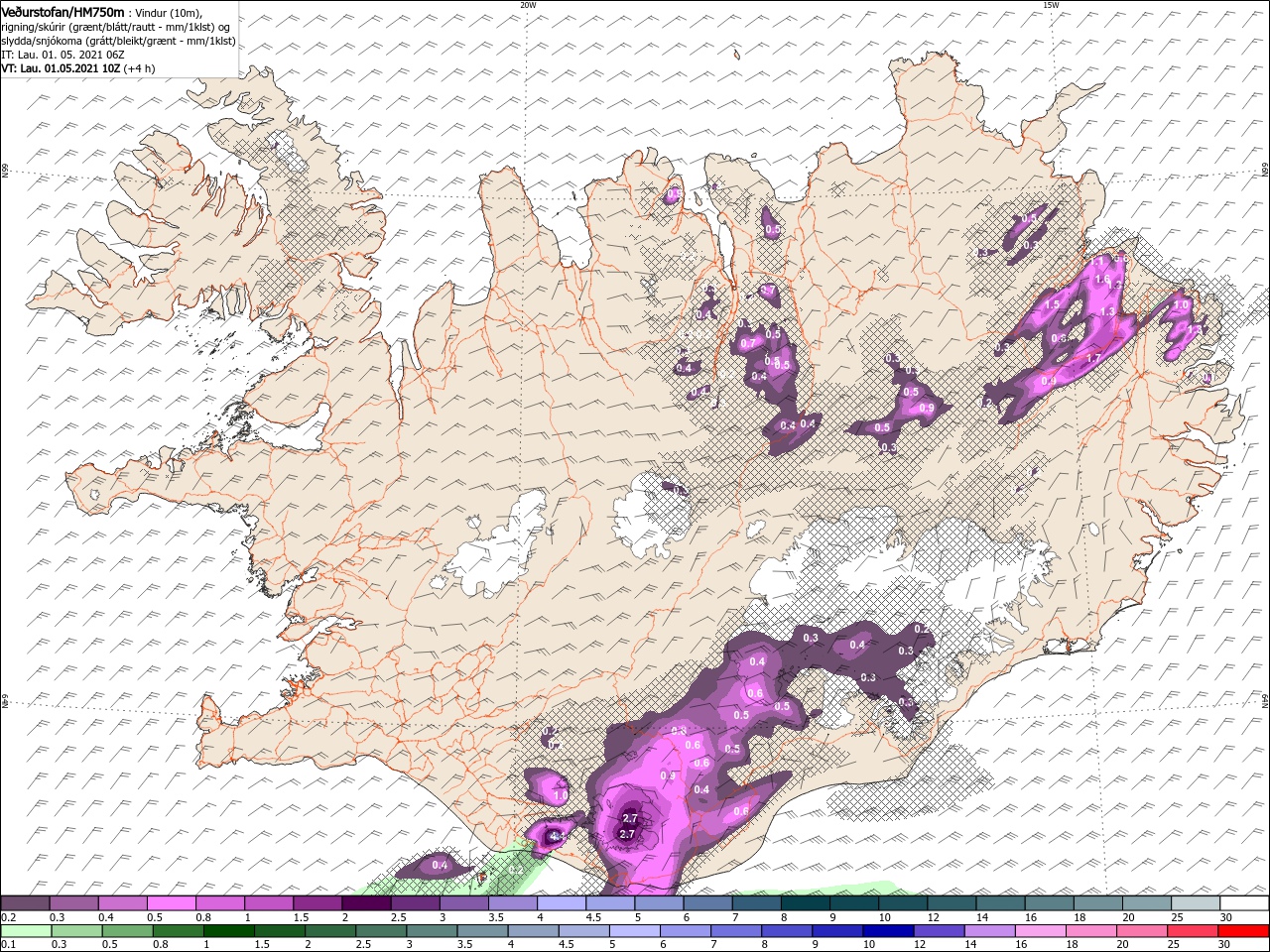Select the dark teal 8 swatch in the top legend
Viewport: 1270px width, 952px height.
click(806, 903)
